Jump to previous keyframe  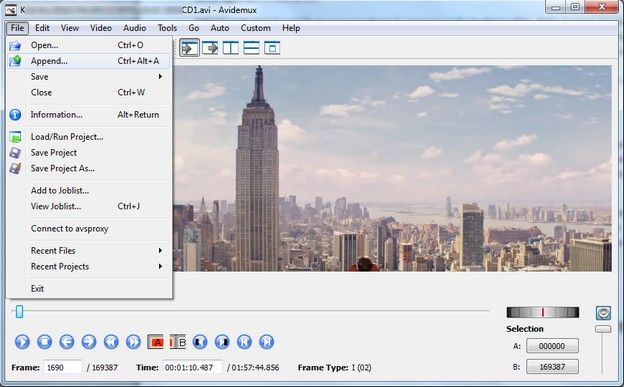pos(111,342)
